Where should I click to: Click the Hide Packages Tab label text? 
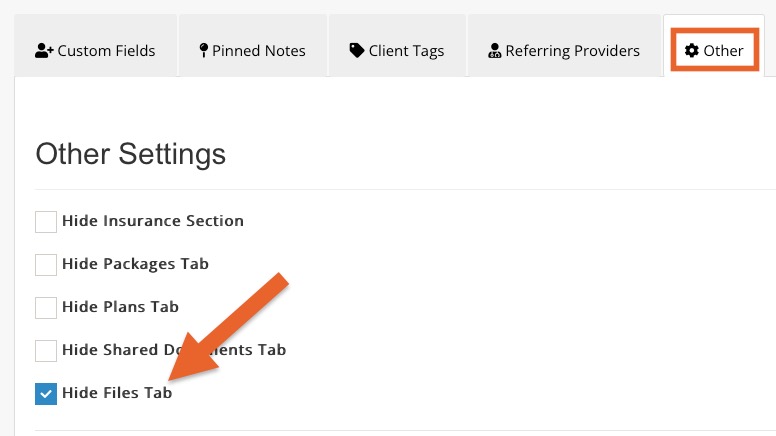[x=135, y=264]
